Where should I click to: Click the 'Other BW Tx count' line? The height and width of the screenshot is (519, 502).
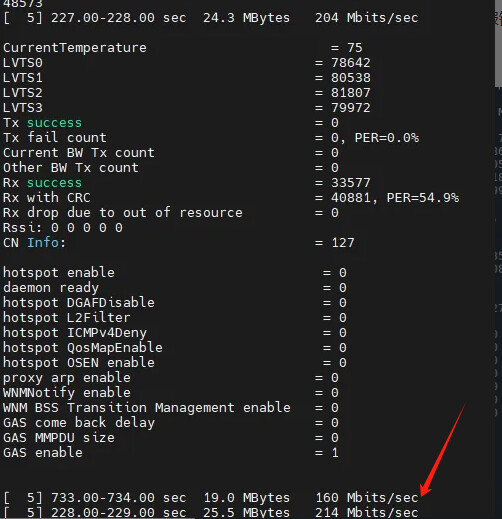(171, 168)
